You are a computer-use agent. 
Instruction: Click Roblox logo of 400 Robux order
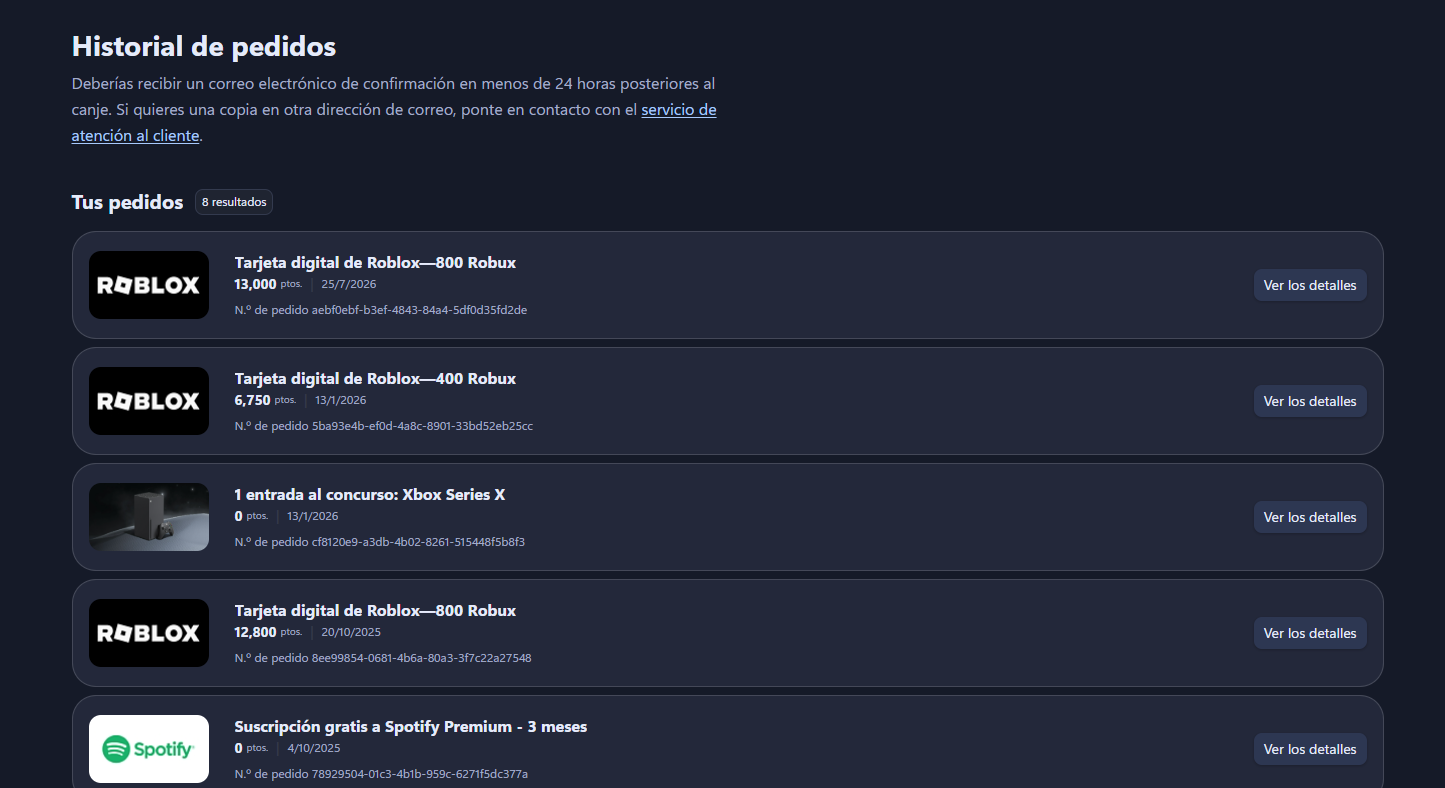click(x=149, y=401)
